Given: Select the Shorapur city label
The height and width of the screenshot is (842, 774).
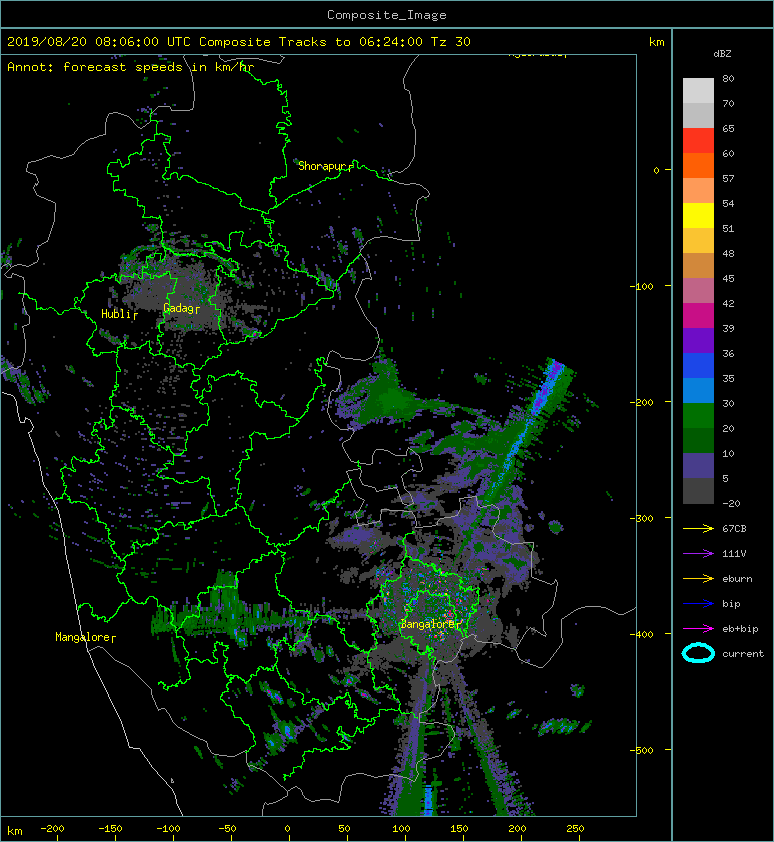Looking at the screenshot, I should pos(322,166).
